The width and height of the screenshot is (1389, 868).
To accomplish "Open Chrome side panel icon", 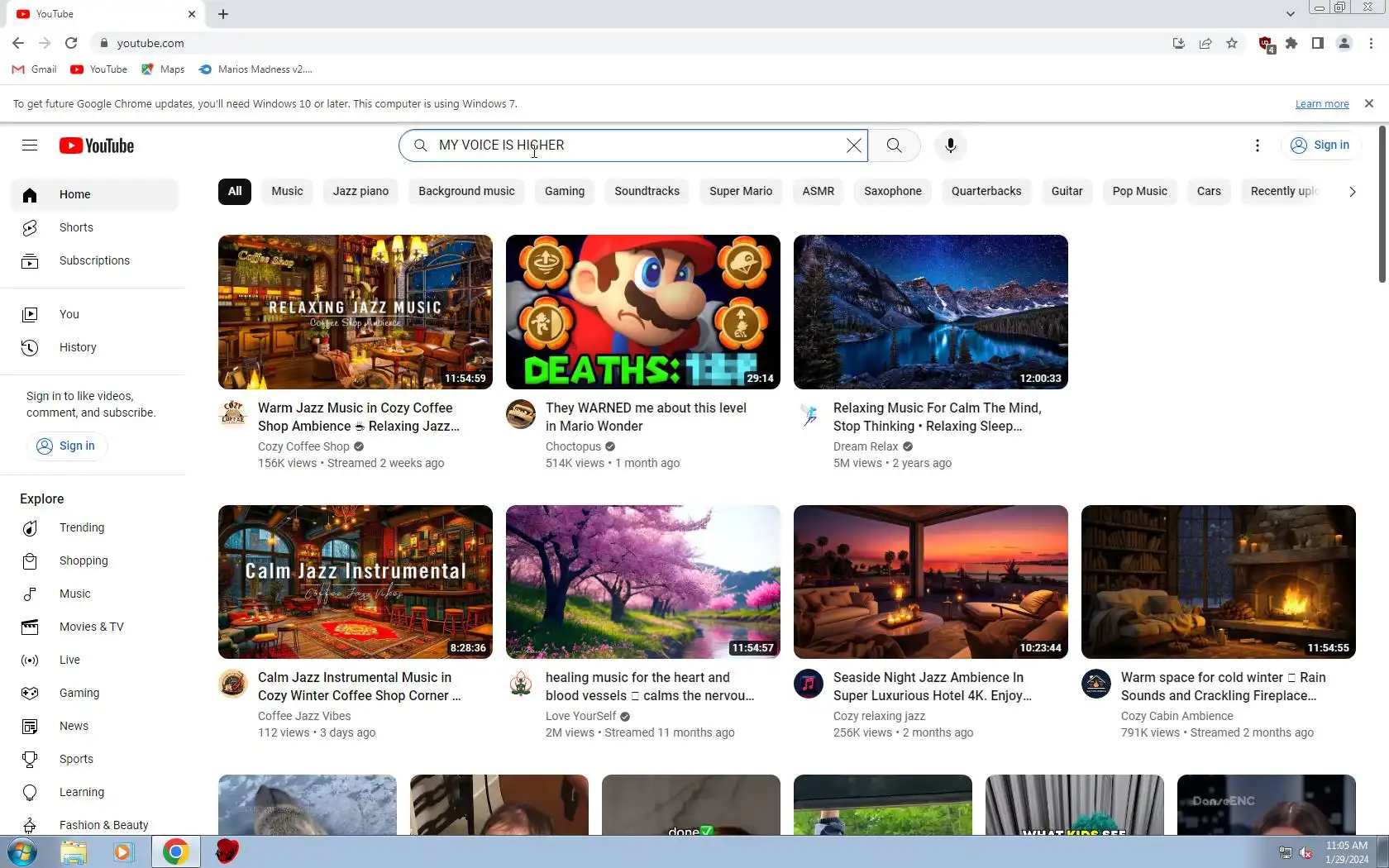I will pyautogui.click(x=1318, y=43).
